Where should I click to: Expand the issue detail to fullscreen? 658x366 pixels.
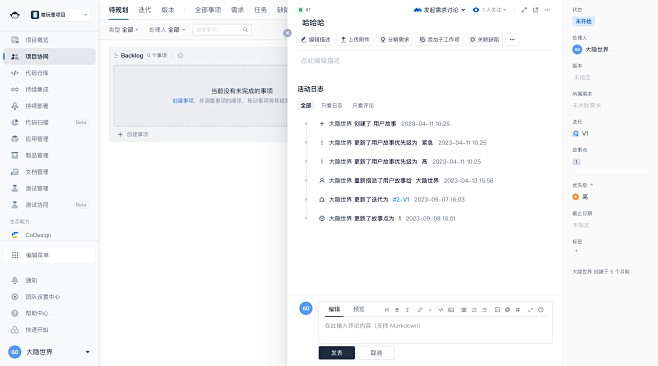[x=524, y=10]
